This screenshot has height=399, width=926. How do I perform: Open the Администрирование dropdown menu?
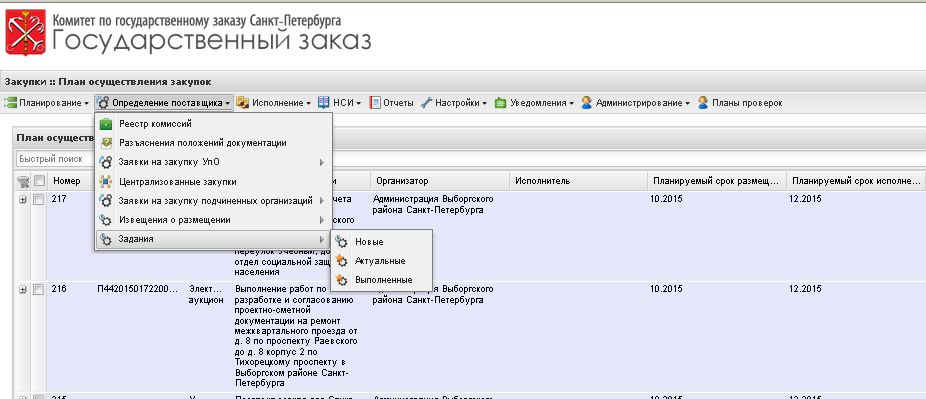click(635, 103)
